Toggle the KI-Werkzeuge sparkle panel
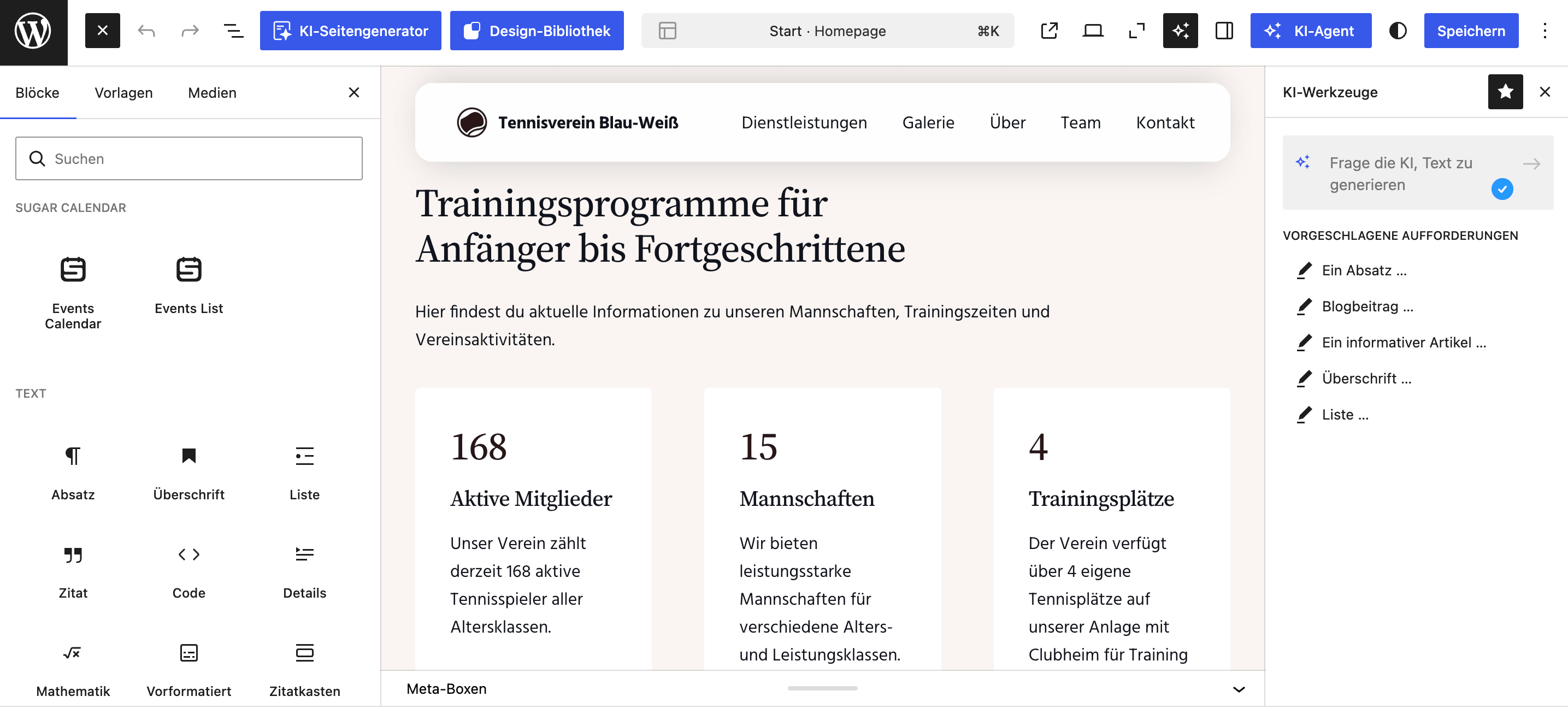The image size is (1568, 708). 1180,31
